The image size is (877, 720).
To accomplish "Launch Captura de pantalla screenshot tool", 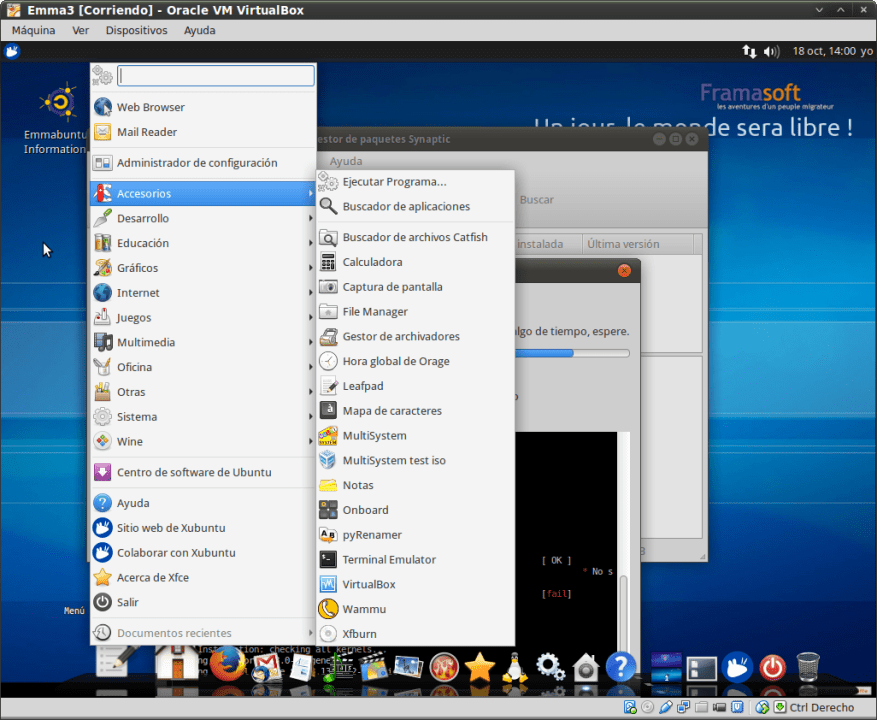I will 392,287.
